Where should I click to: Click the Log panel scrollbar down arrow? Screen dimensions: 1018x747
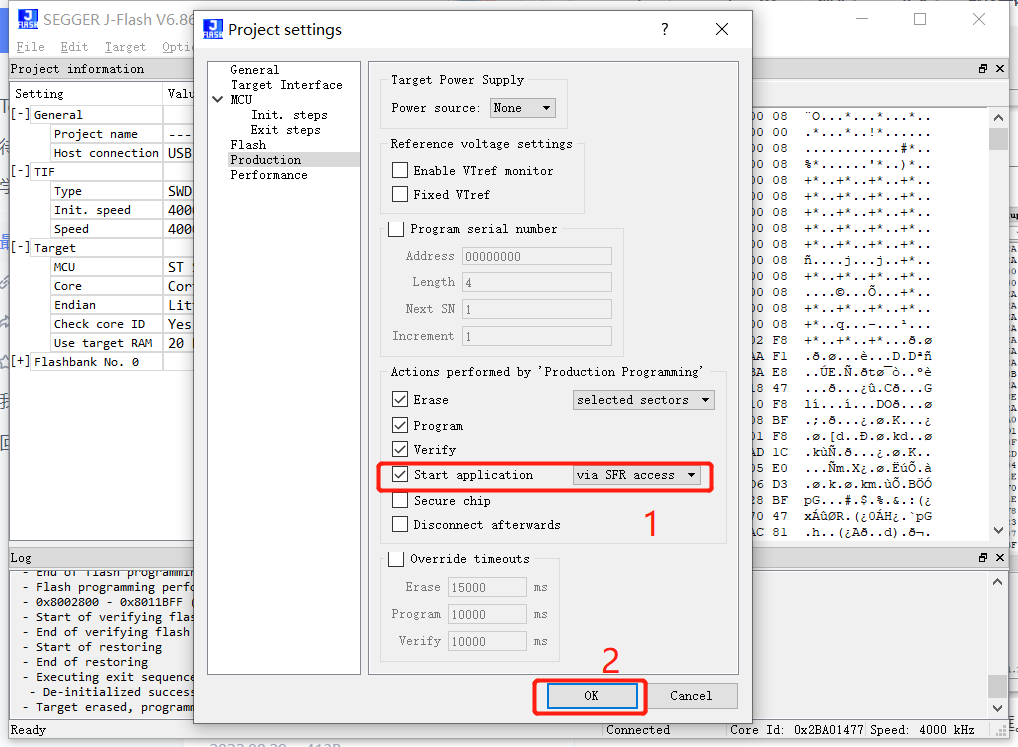pos(998,708)
